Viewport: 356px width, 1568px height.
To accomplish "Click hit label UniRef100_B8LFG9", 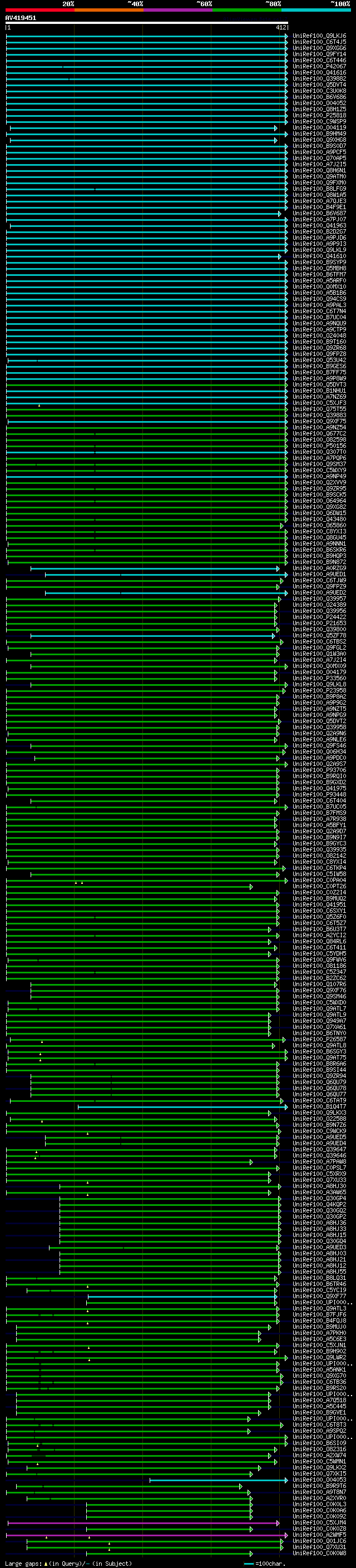I will pyautogui.click(x=319, y=189).
